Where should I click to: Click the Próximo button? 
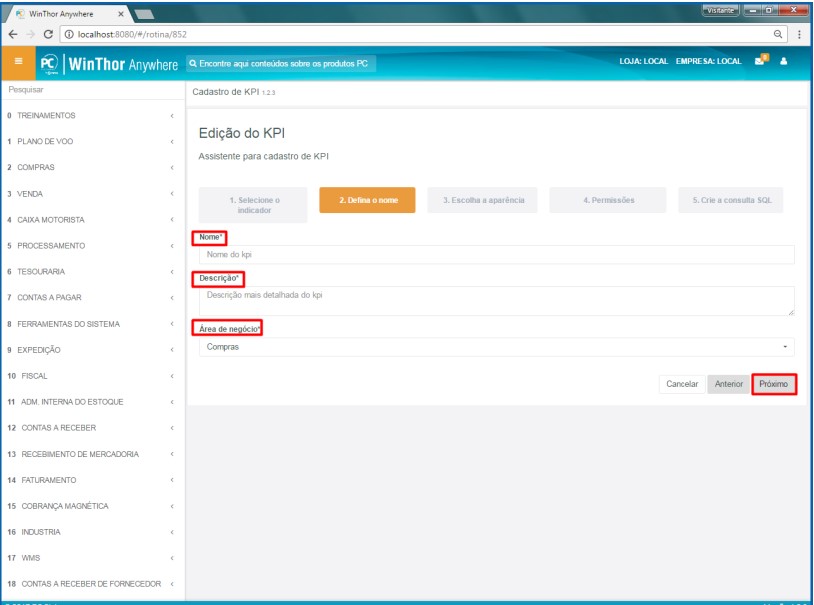(x=774, y=384)
